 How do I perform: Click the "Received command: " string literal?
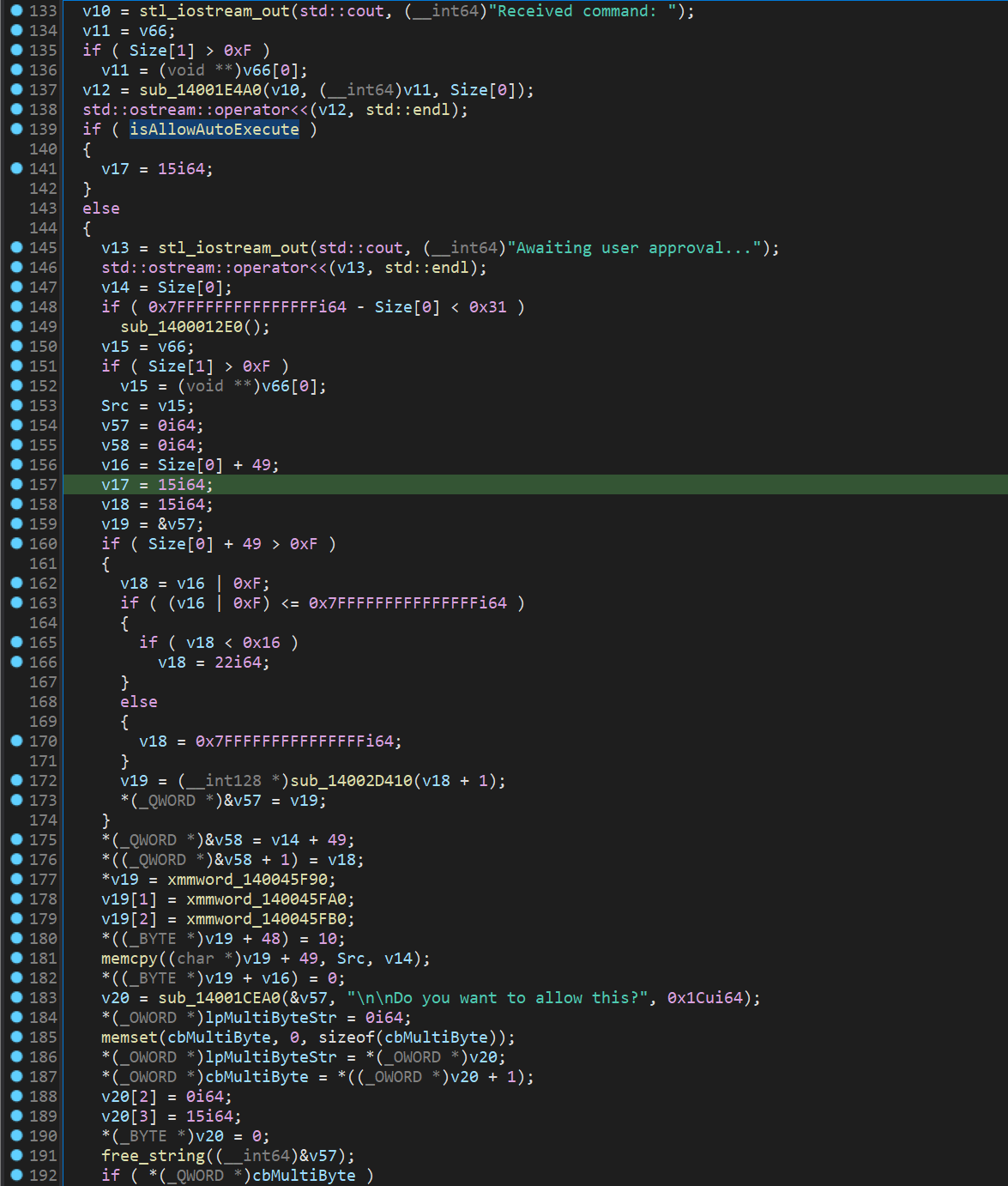(x=582, y=10)
